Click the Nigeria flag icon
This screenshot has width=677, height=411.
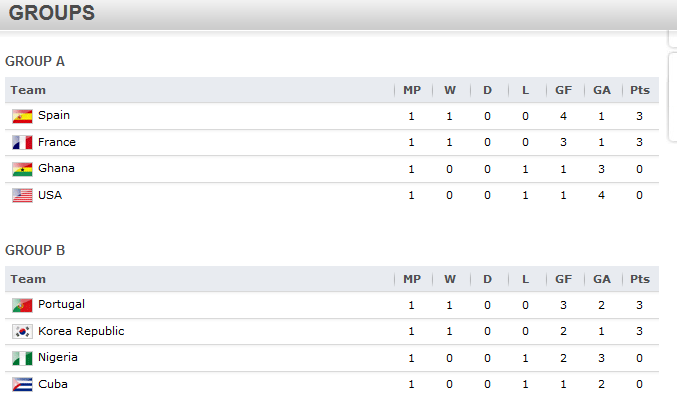[22, 358]
